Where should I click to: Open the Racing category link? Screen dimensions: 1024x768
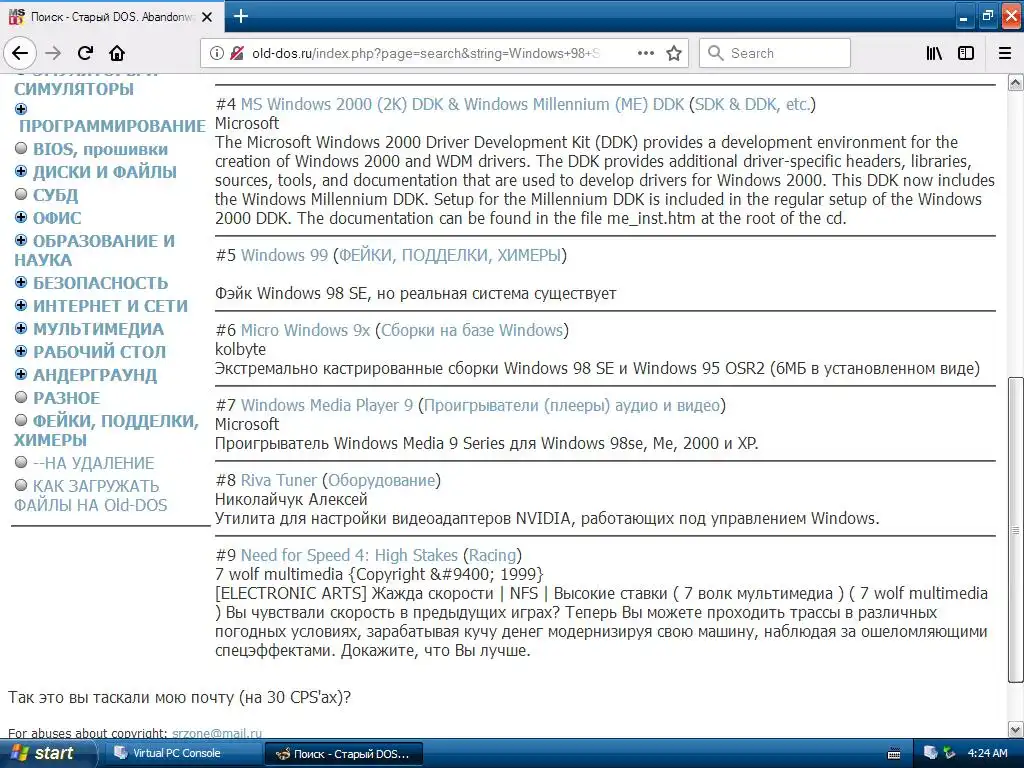pyautogui.click(x=492, y=556)
